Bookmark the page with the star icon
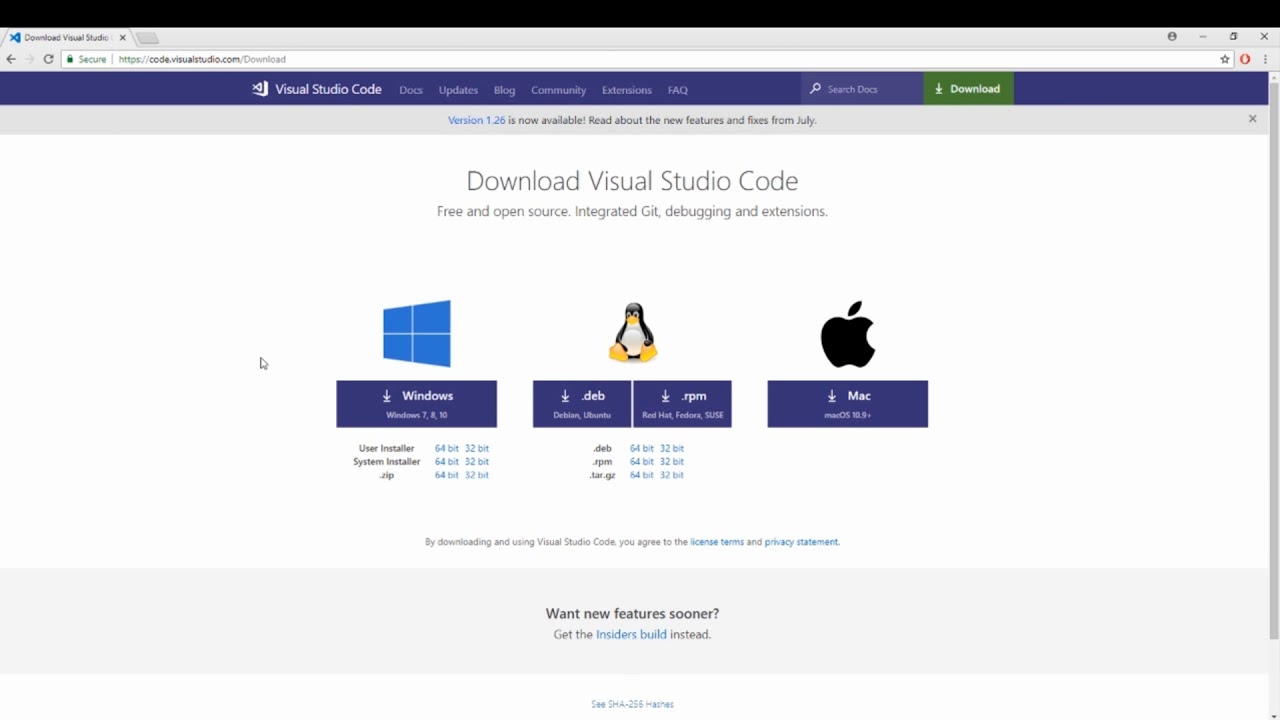The height and width of the screenshot is (720, 1280). coord(1225,59)
